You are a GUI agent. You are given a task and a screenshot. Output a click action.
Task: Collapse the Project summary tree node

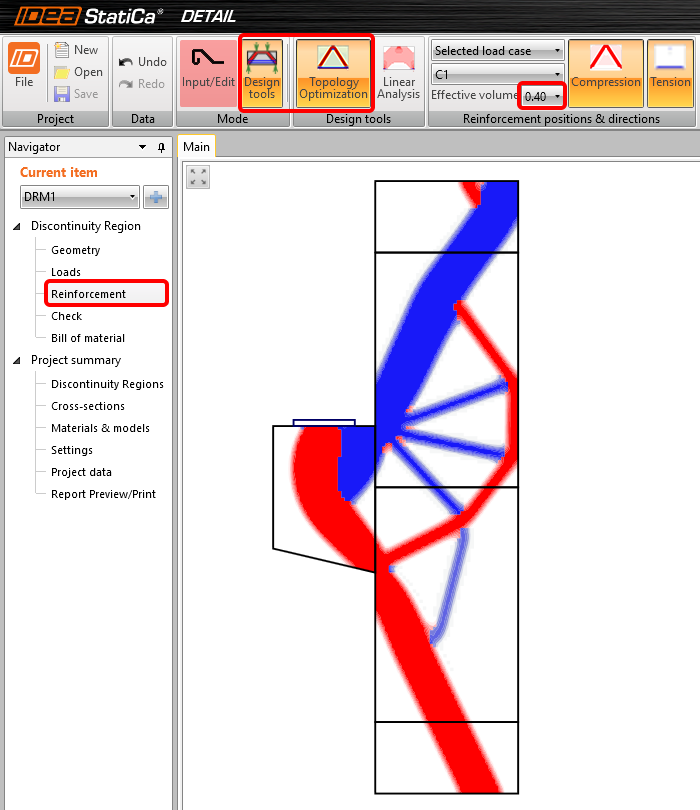point(17,360)
